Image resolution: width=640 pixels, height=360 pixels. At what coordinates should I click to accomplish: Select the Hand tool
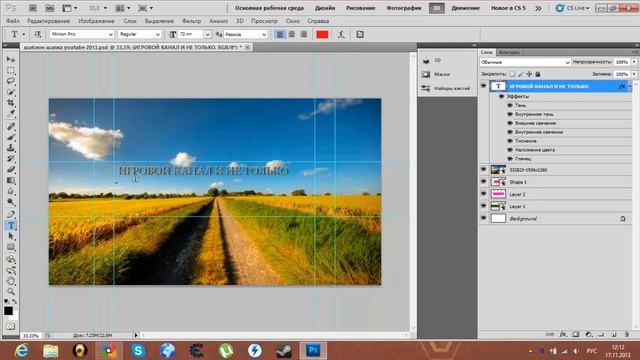(11, 281)
